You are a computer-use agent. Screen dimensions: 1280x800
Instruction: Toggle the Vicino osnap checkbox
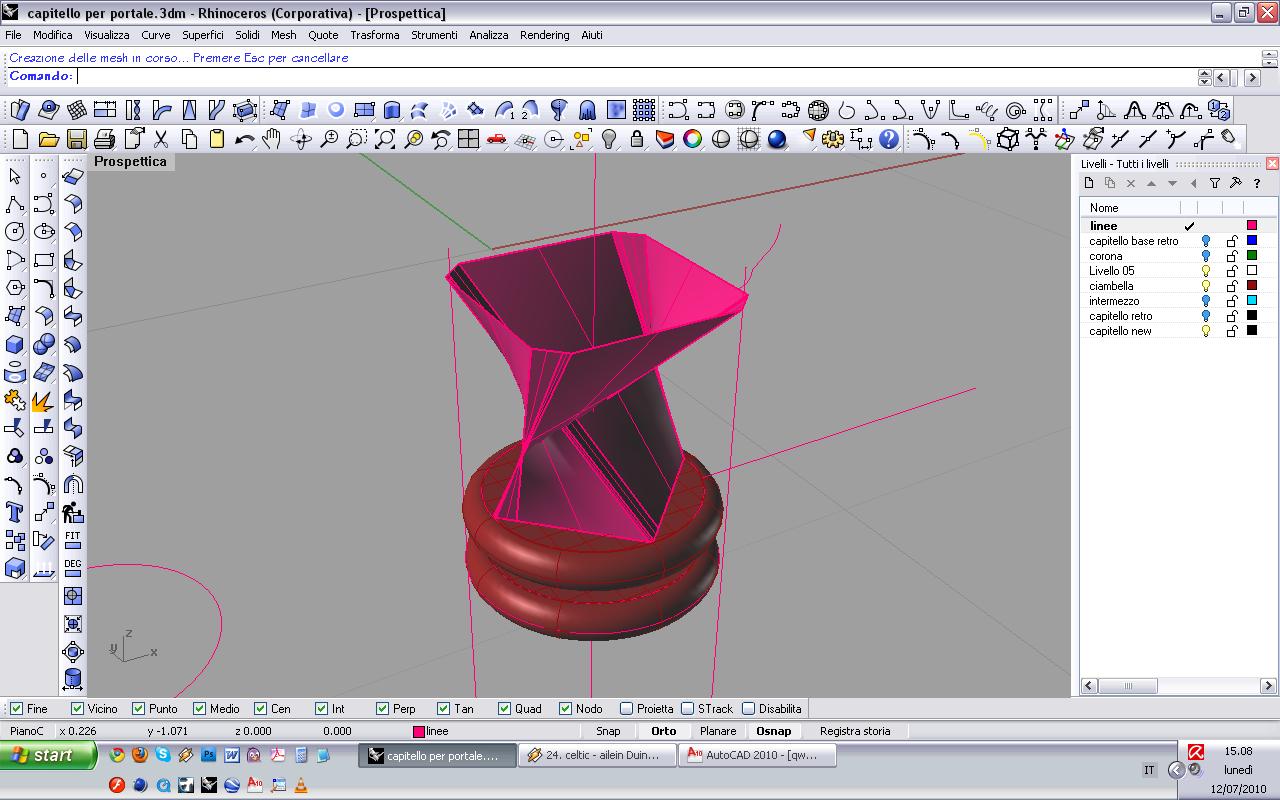(x=78, y=708)
